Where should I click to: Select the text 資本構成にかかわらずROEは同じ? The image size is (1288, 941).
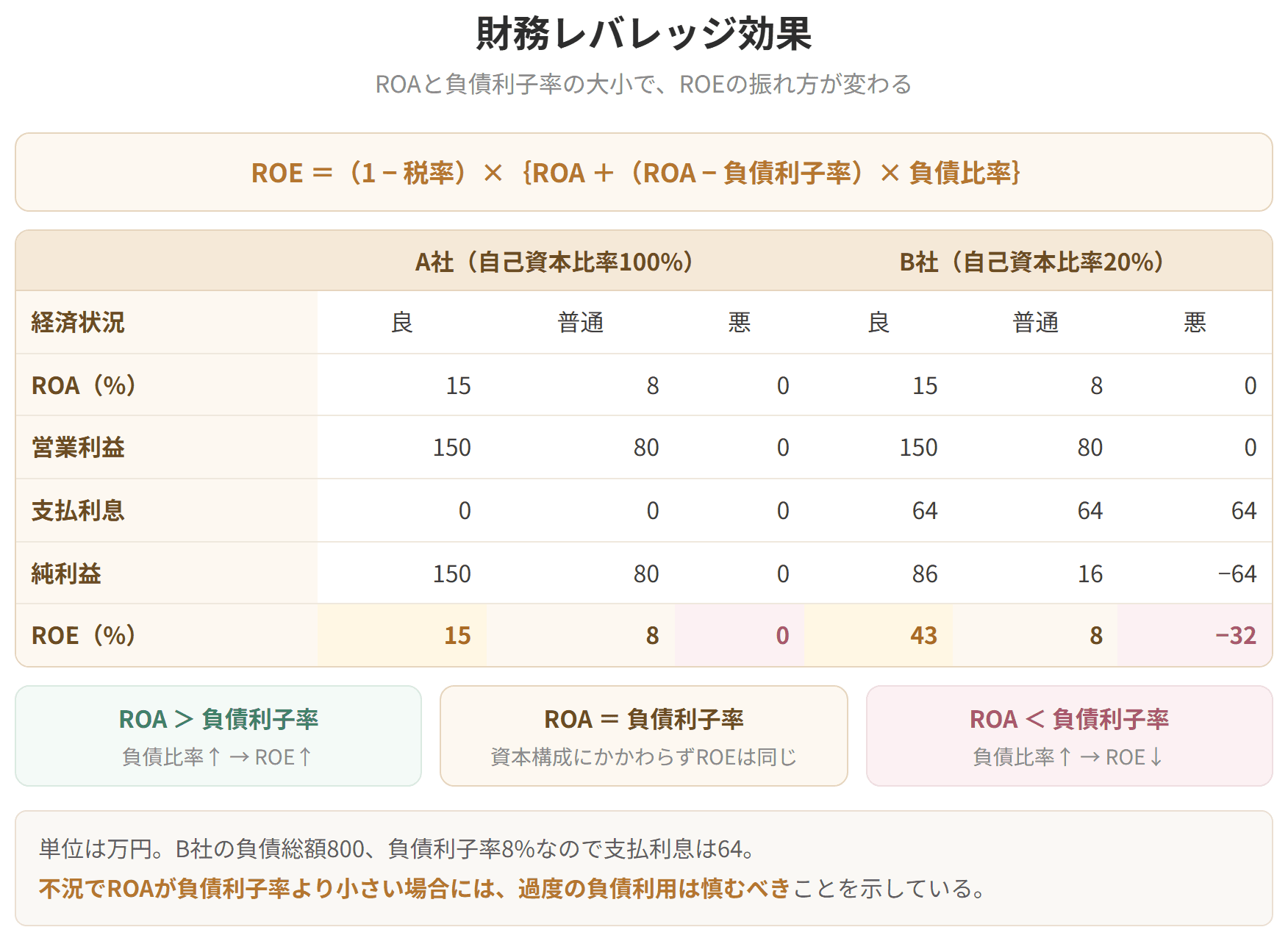click(644, 757)
